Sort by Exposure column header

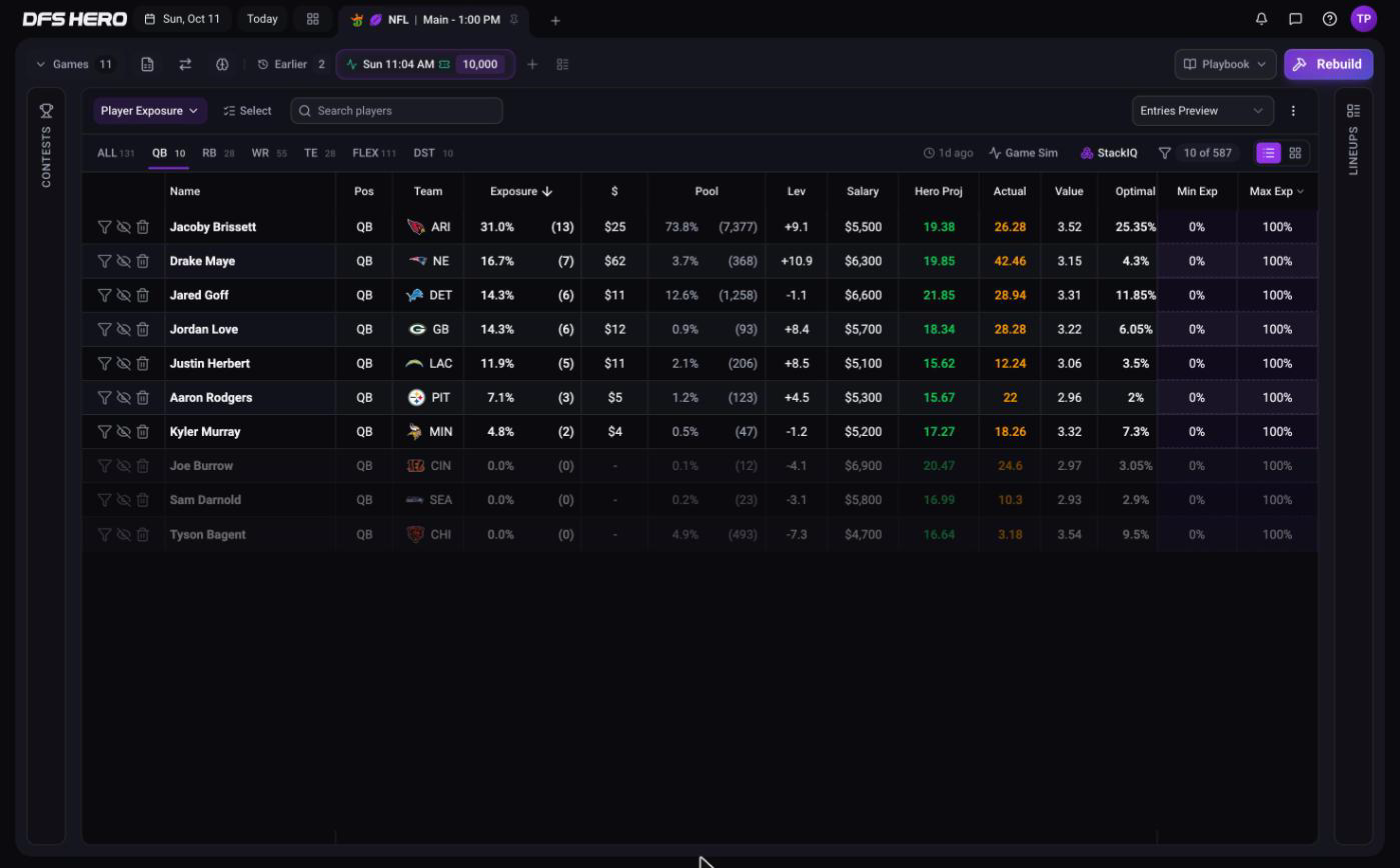[521, 191]
